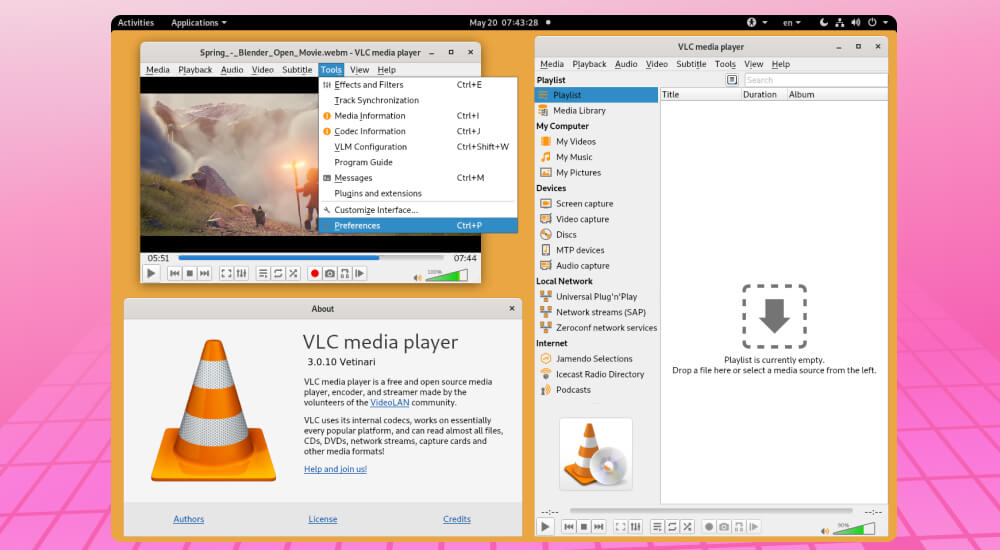Skip to next media in the Spring movie window
Screen dimensions: 1000x550
pyautogui.click(x=205, y=273)
